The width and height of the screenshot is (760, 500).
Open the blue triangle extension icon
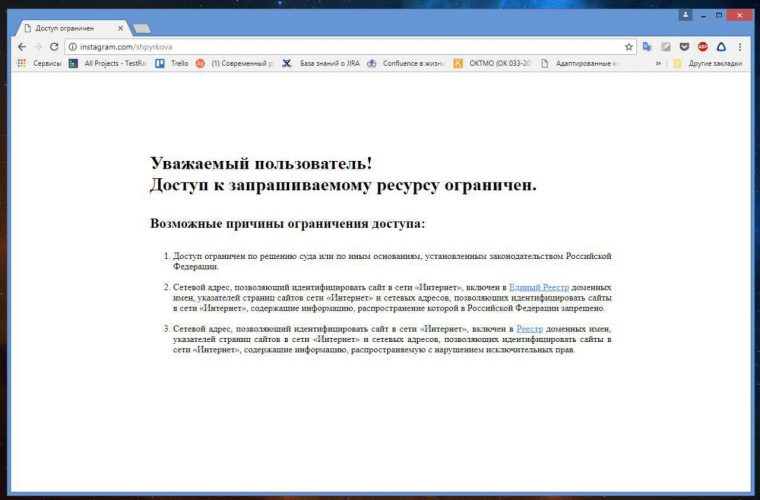721,47
